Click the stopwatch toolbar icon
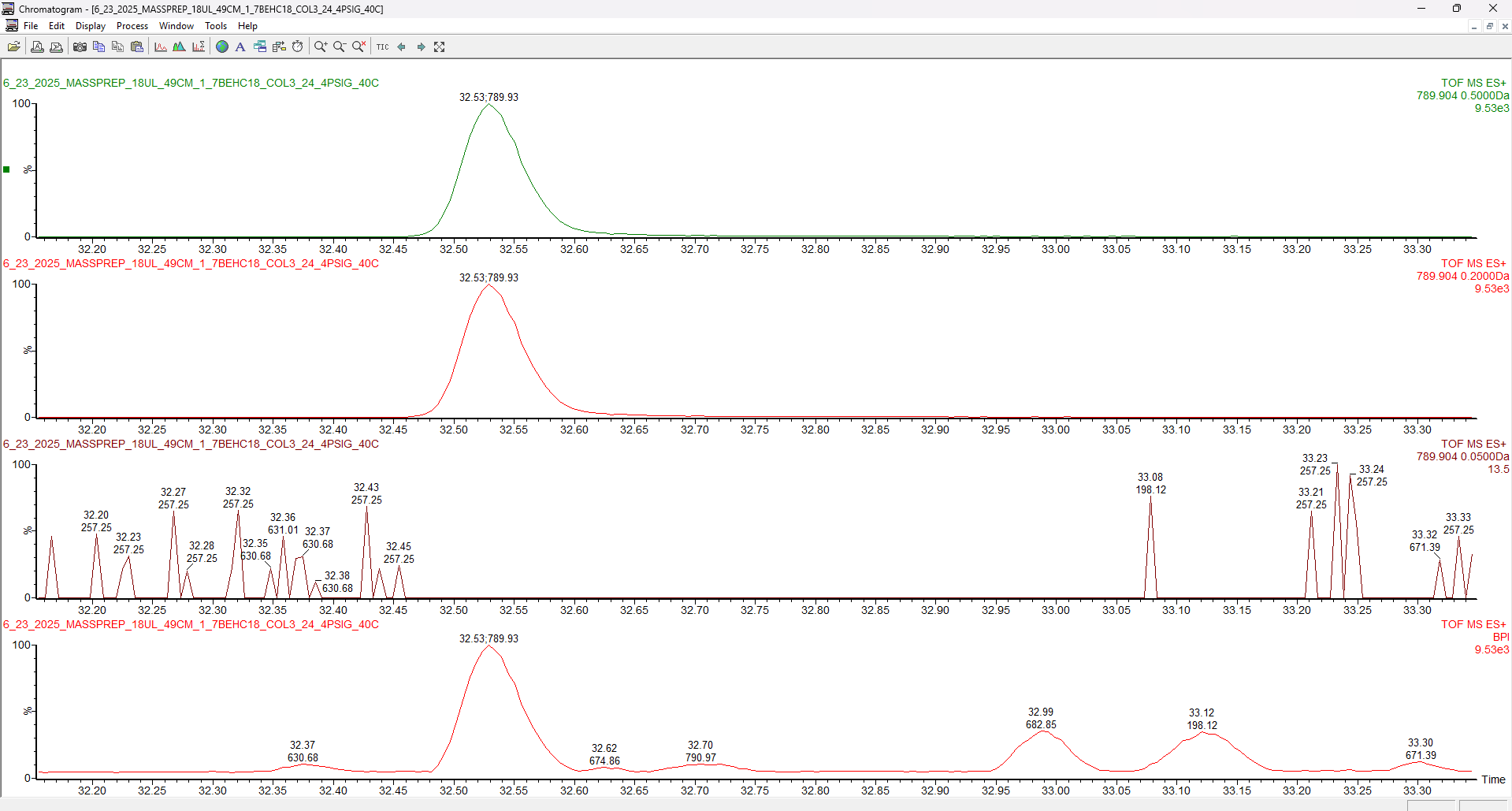Screen dimensions: 1512x811 click(298, 47)
